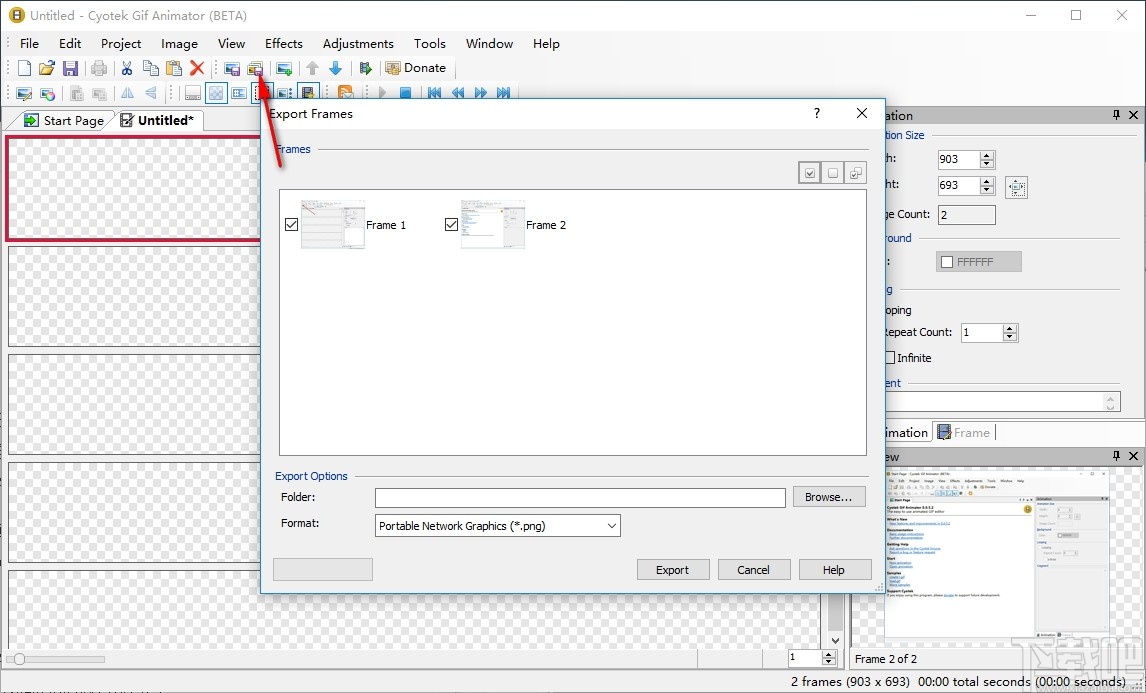Enable the Infinite repeat checkbox
This screenshot has height=693, width=1146.
click(890, 357)
